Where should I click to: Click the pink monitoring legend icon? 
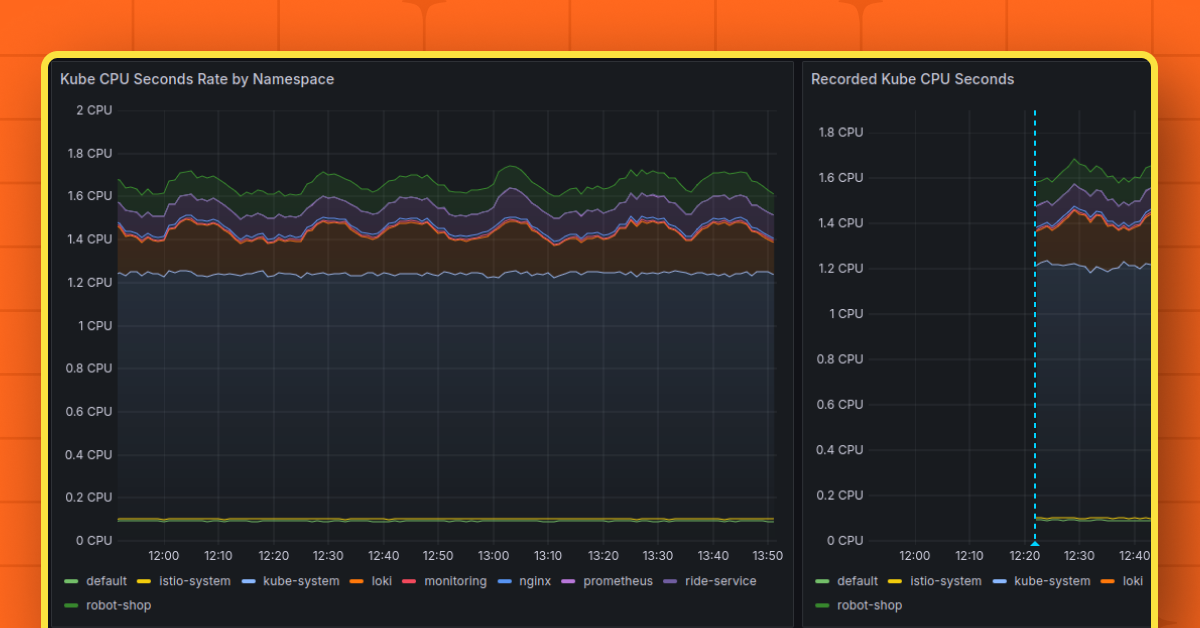[x=408, y=581]
